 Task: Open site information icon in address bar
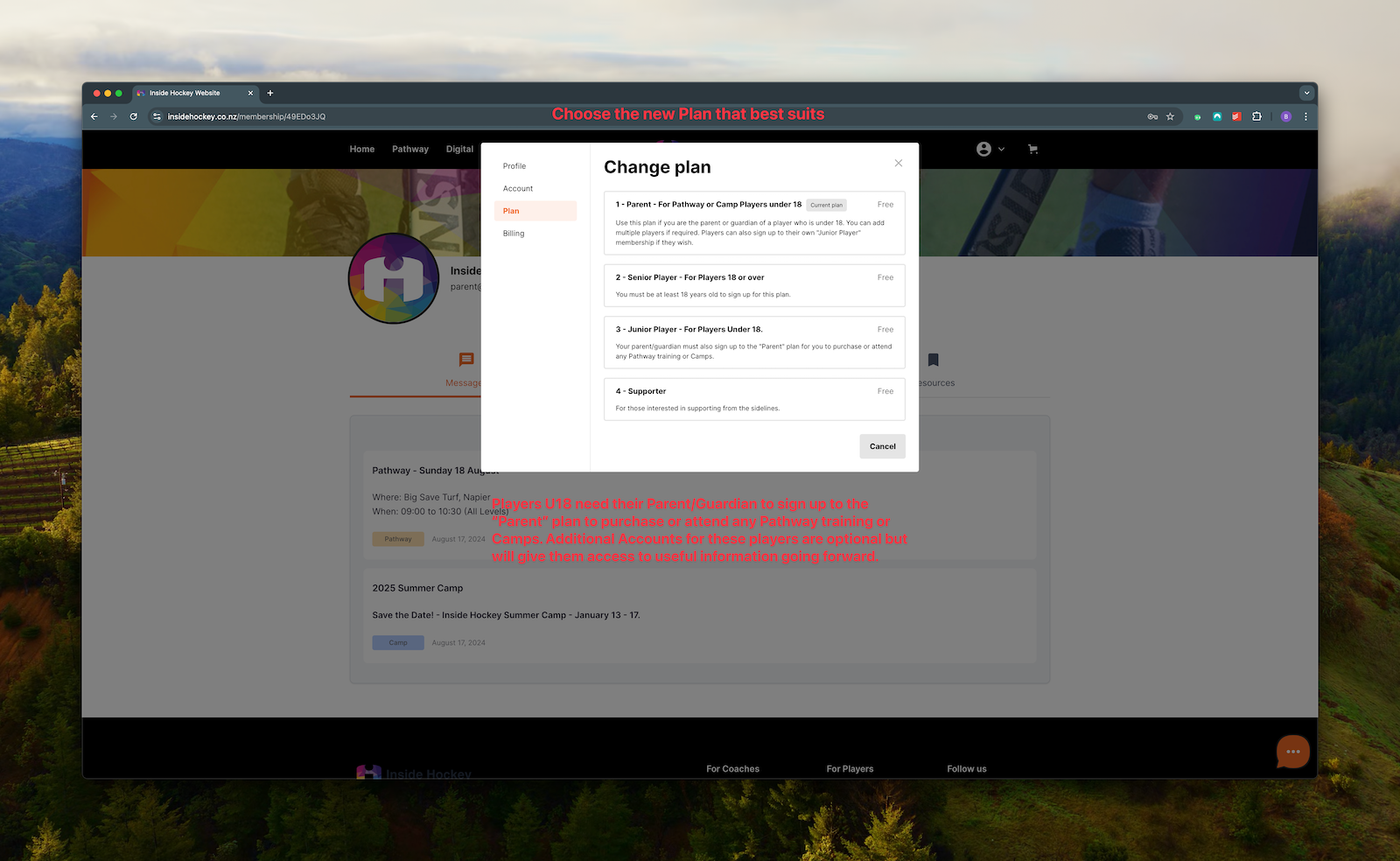tap(157, 116)
